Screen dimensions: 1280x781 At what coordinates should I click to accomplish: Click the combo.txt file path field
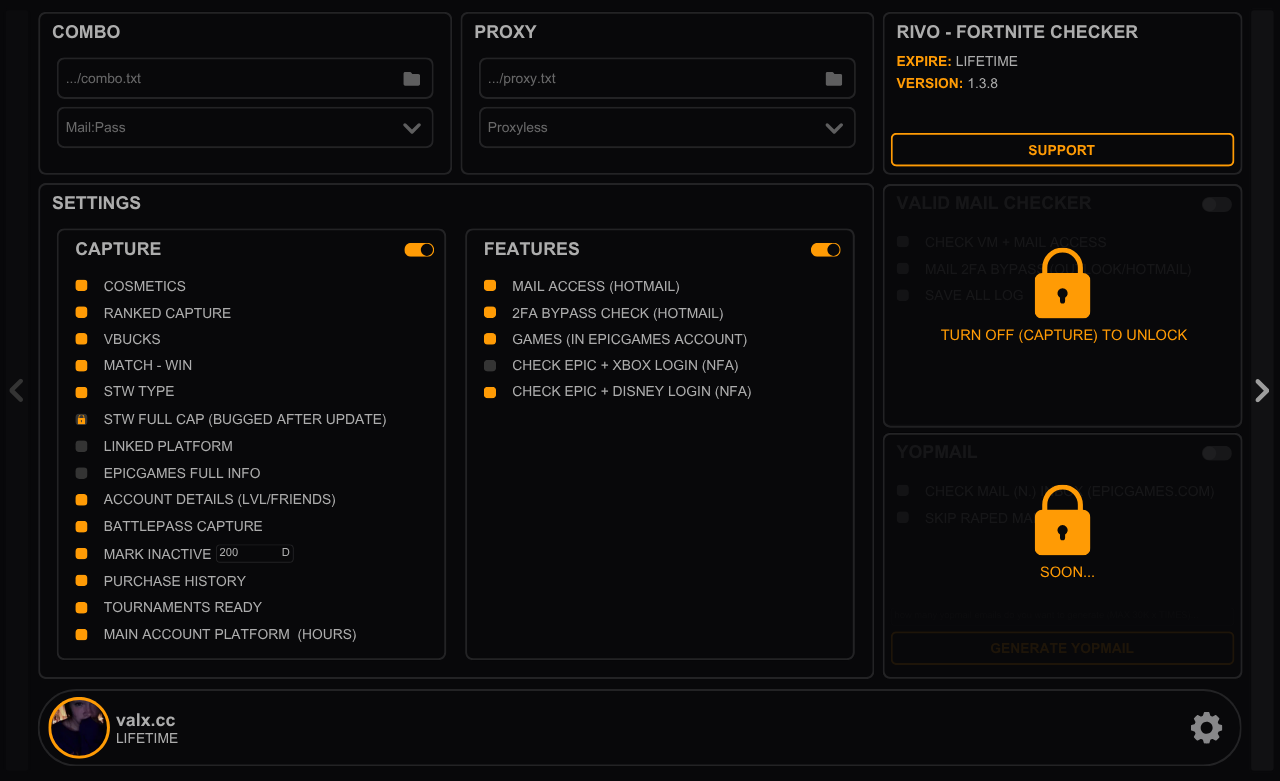click(x=245, y=78)
